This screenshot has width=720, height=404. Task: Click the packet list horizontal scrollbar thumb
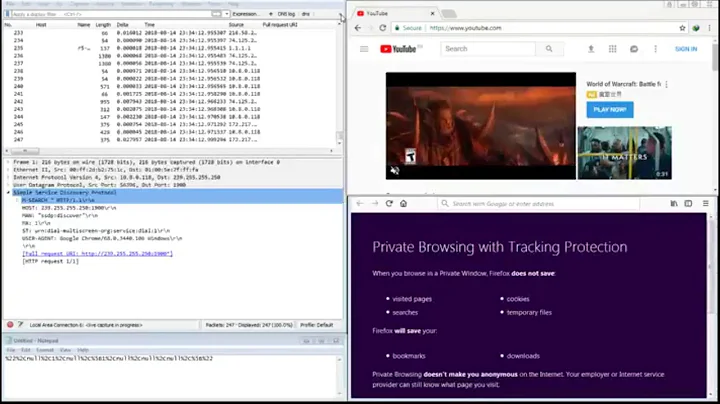(25, 151)
